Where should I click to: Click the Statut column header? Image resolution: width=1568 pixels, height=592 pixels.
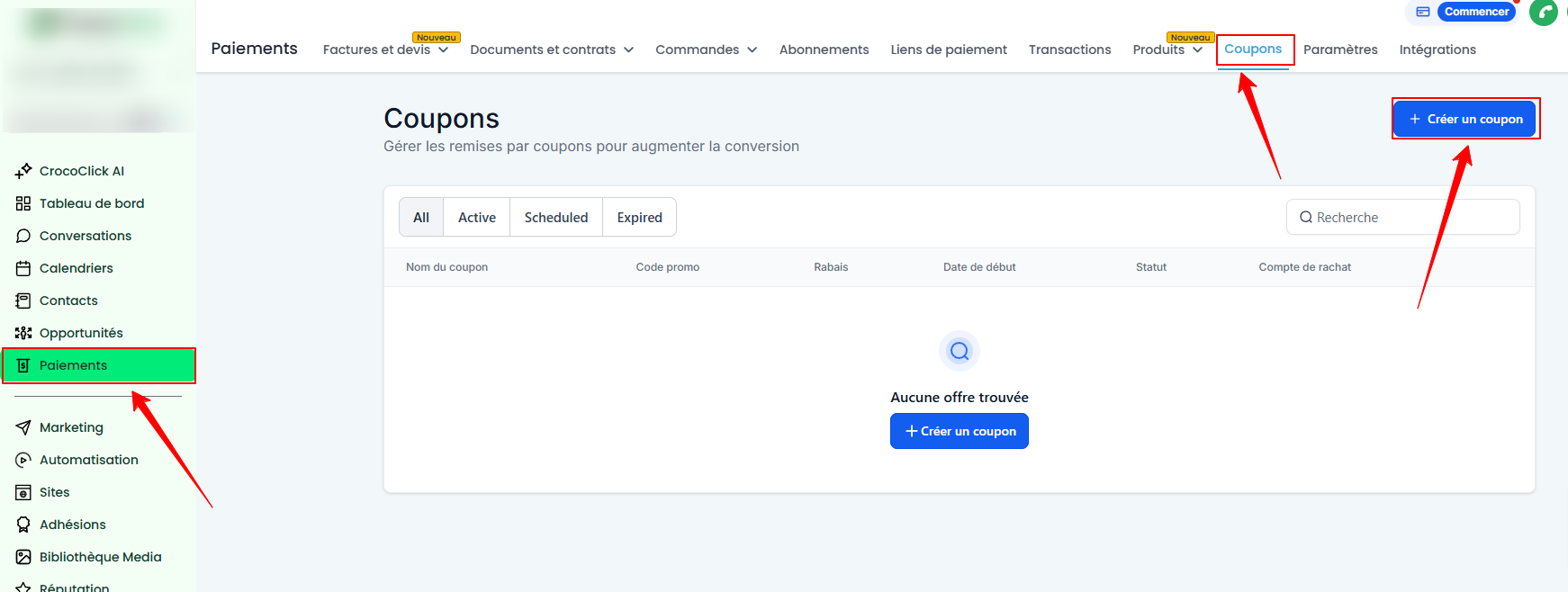[x=1150, y=267]
